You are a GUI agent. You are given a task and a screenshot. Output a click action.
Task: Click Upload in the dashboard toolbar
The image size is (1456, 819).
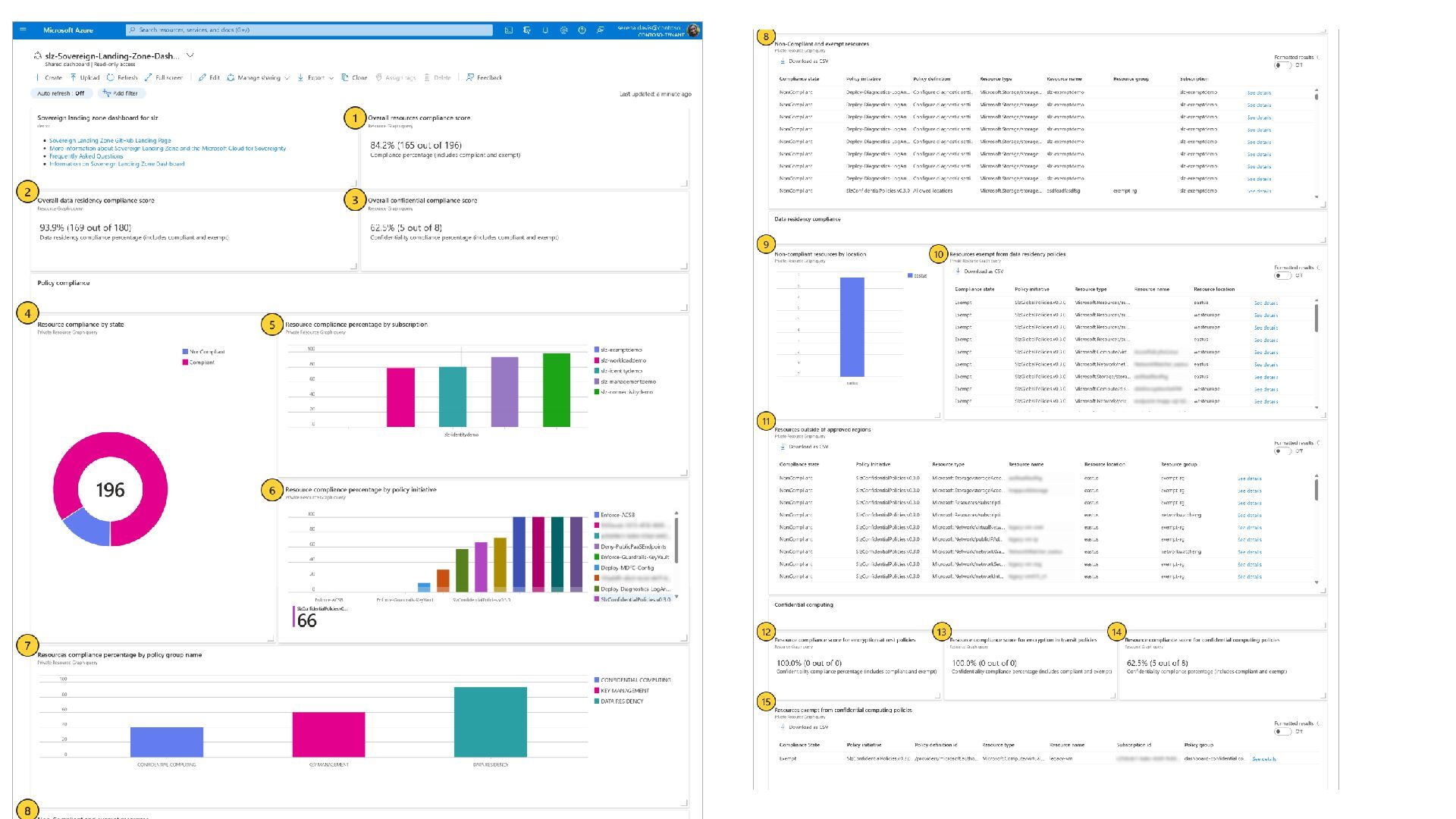coord(84,77)
